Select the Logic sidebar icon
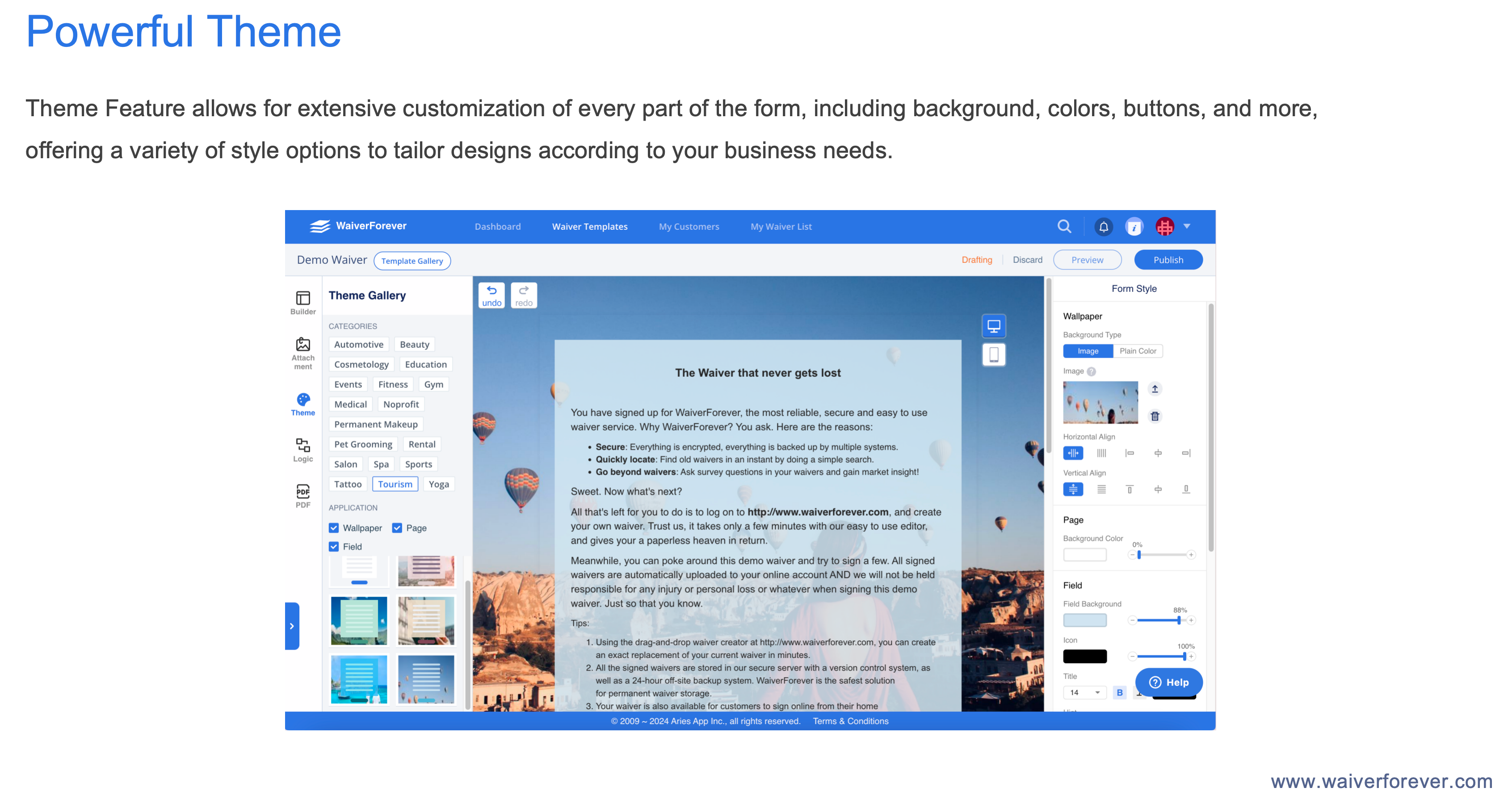The image size is (1512, 809). click(x=303, y=450)
